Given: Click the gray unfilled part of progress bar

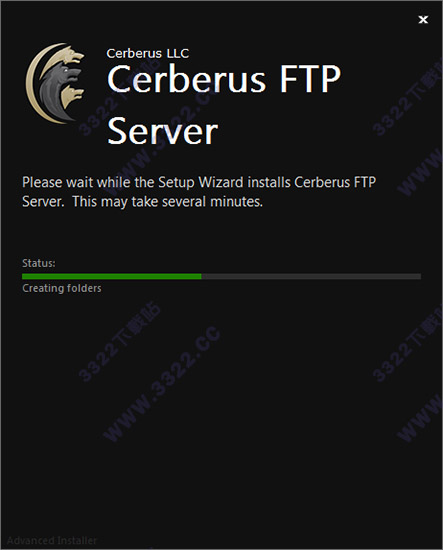Looking at the screenshot, I should (311, 276).
